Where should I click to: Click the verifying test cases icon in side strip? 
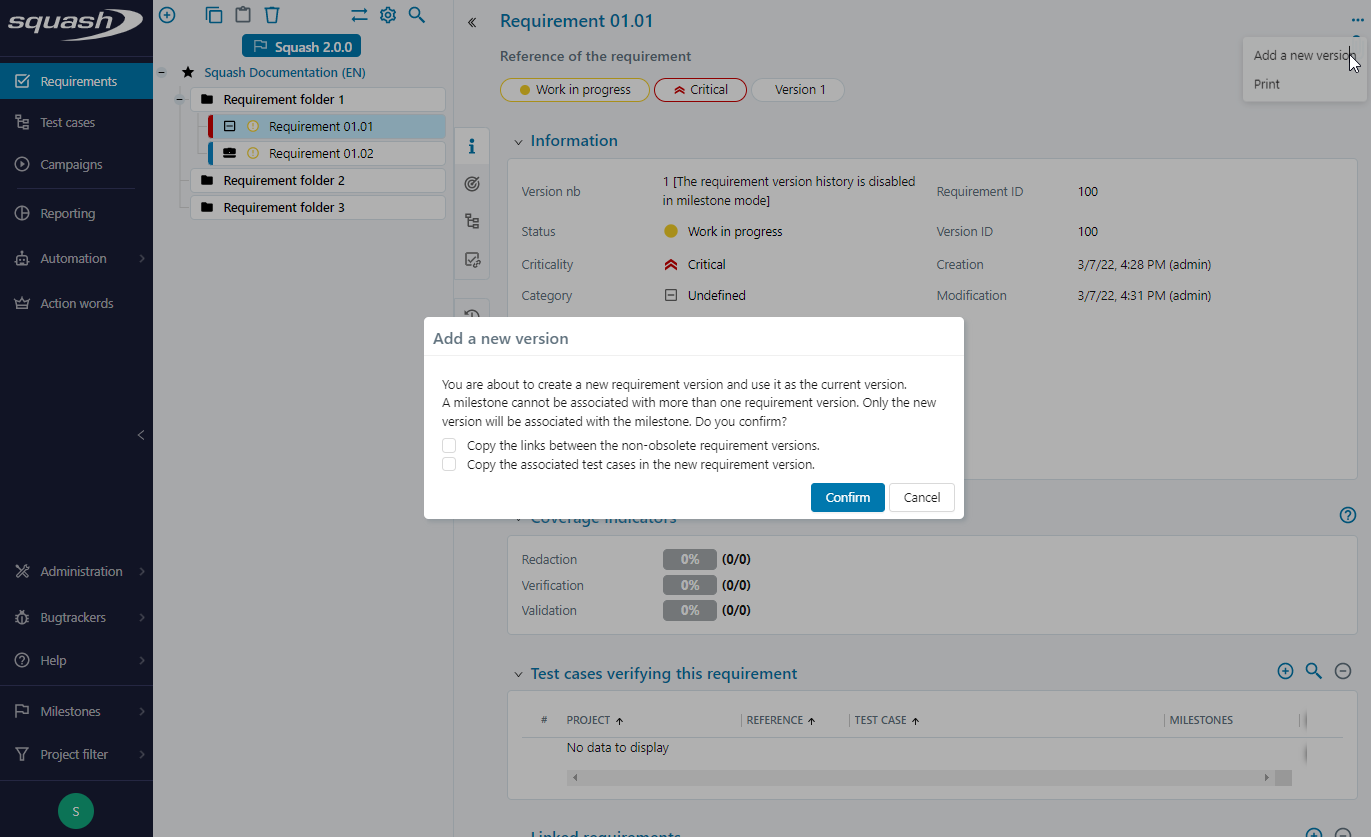point(472,259)
